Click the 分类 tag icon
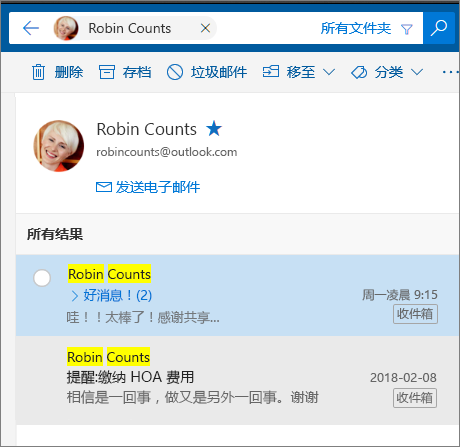The image size is (460, 447). click(x=359, y=72)
